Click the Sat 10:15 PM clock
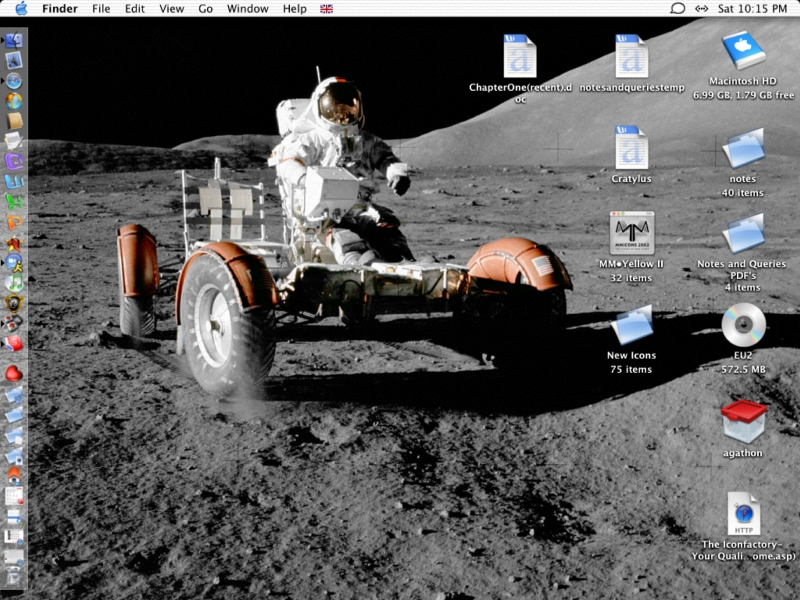The image size is (800, 600). [x=753, y=9]
